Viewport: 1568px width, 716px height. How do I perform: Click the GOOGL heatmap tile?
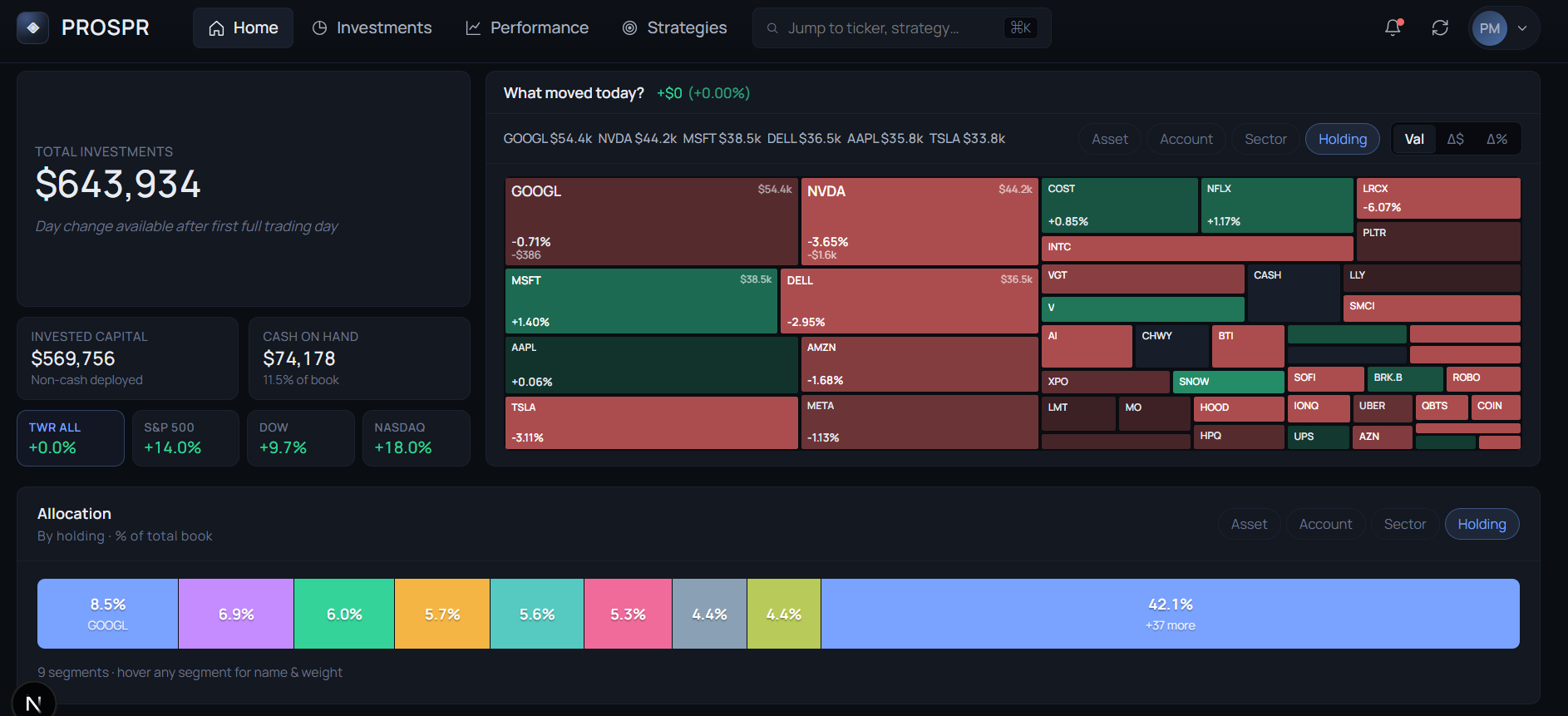[x=652, y=221]
